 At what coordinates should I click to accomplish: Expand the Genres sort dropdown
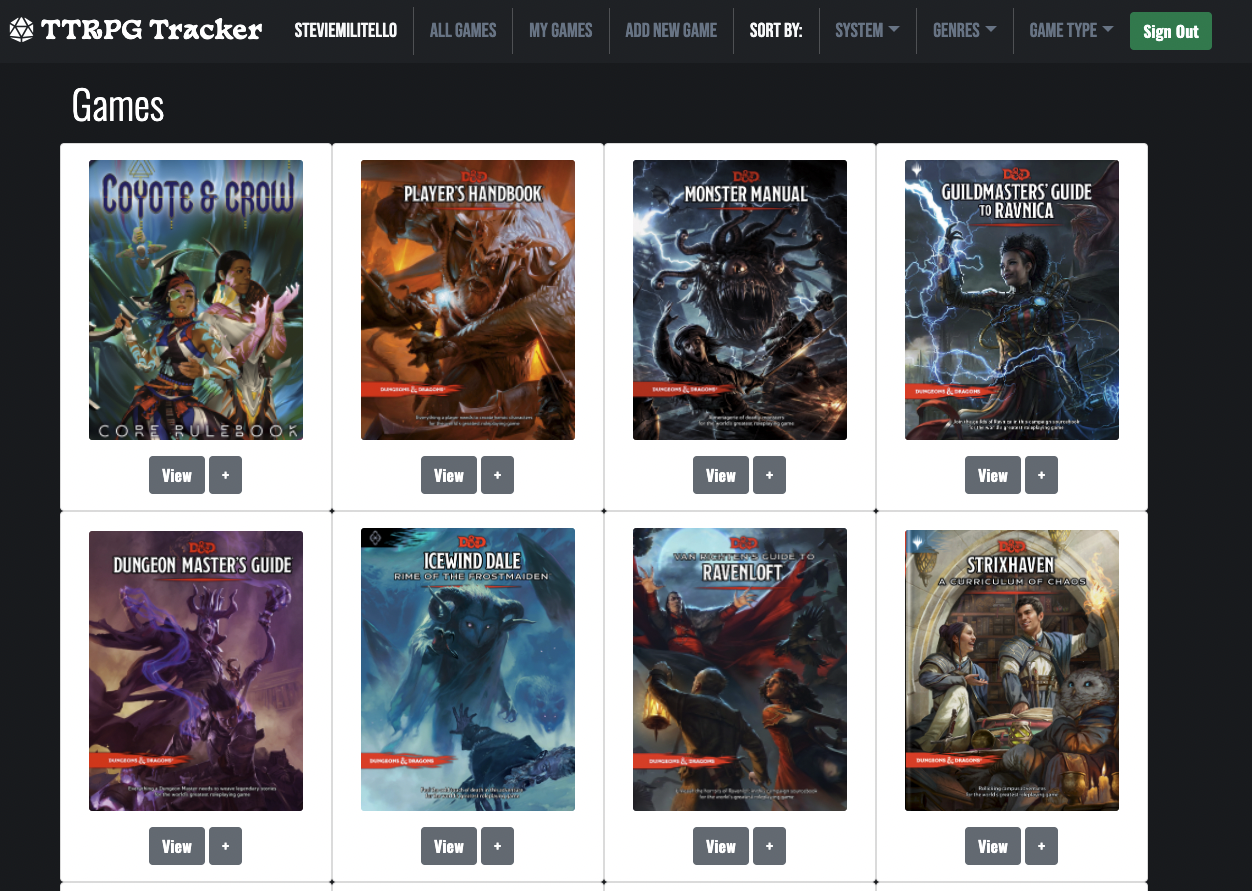click(x=964, y=30)
